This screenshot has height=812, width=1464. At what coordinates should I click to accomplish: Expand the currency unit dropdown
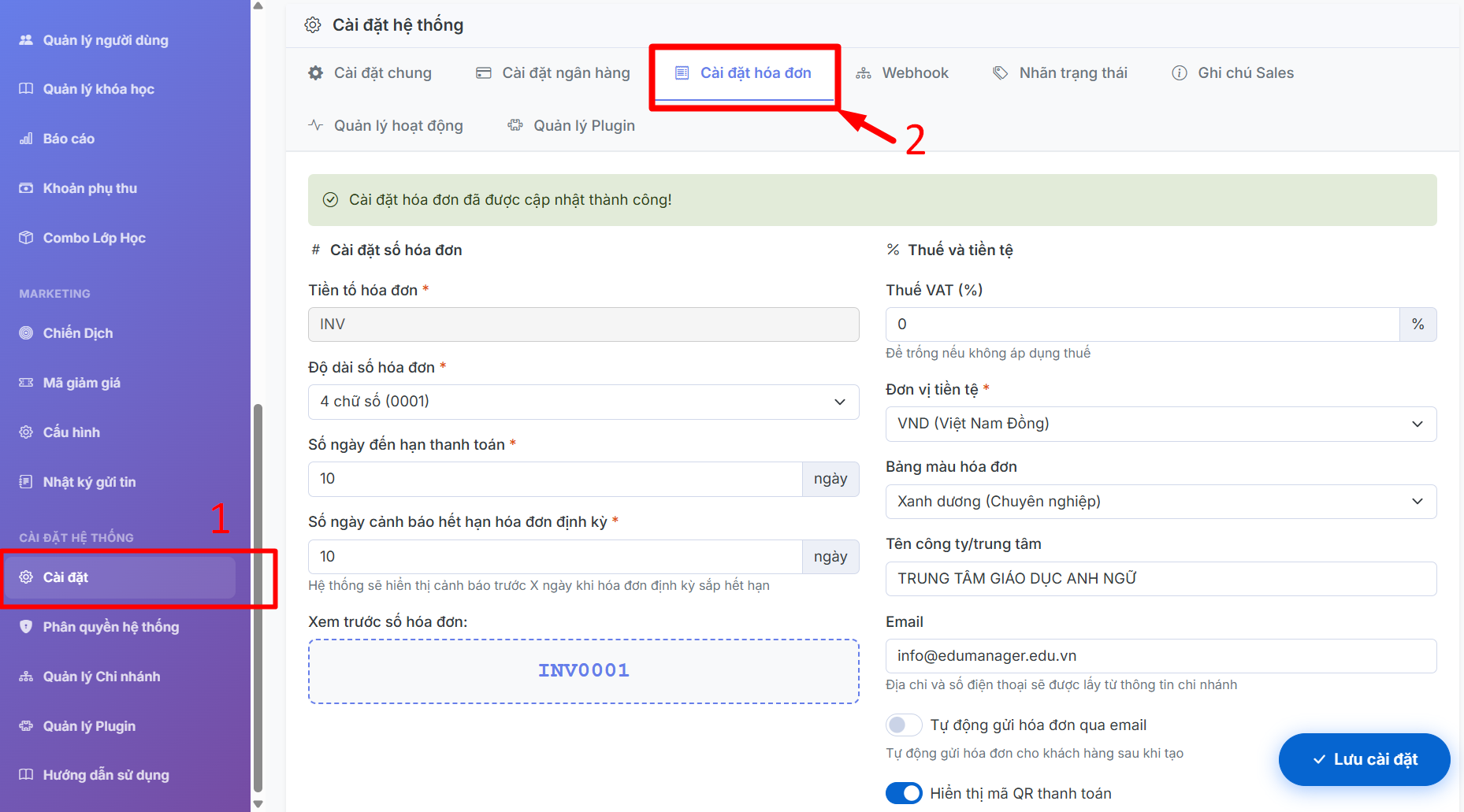pyautogui.click(x=1160, y=424)
